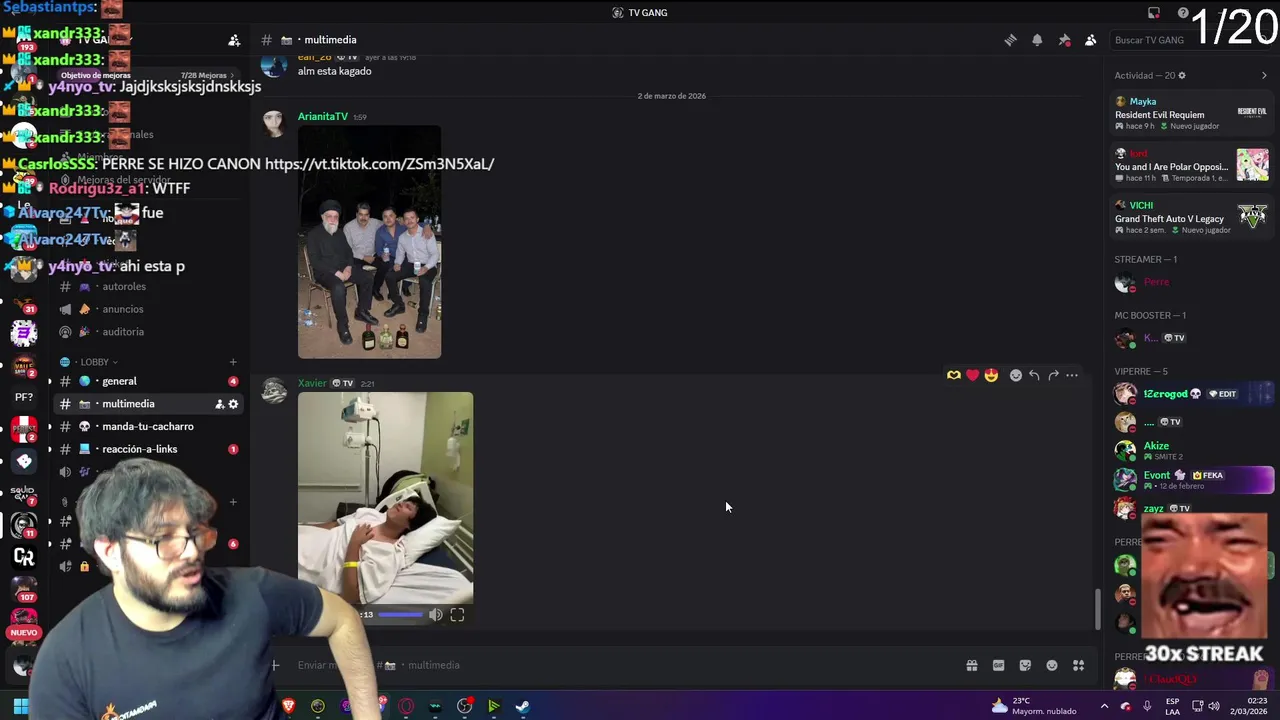The width and height of the screenshot is (1280, 720).
Task: Open Opera GX from taskbar
Action: [x=406, y=706]
